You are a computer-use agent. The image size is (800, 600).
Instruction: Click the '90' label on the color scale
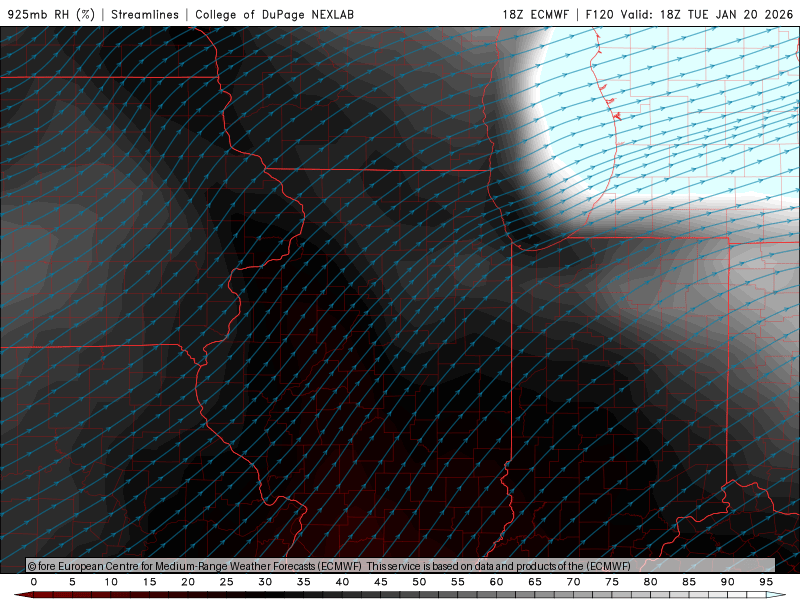tap(728, 582)
